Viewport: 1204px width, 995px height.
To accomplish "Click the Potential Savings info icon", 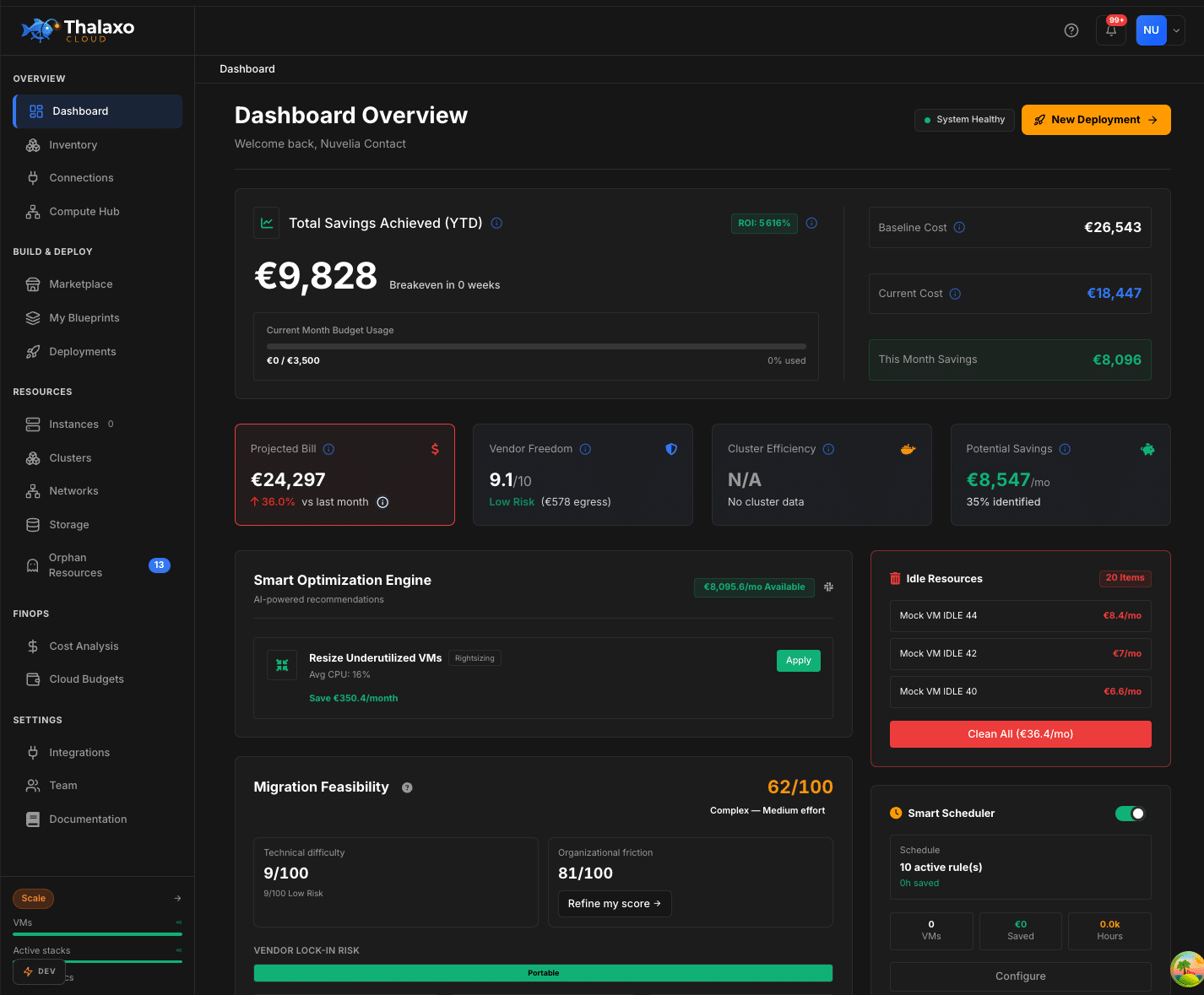I will (1065, 449).
